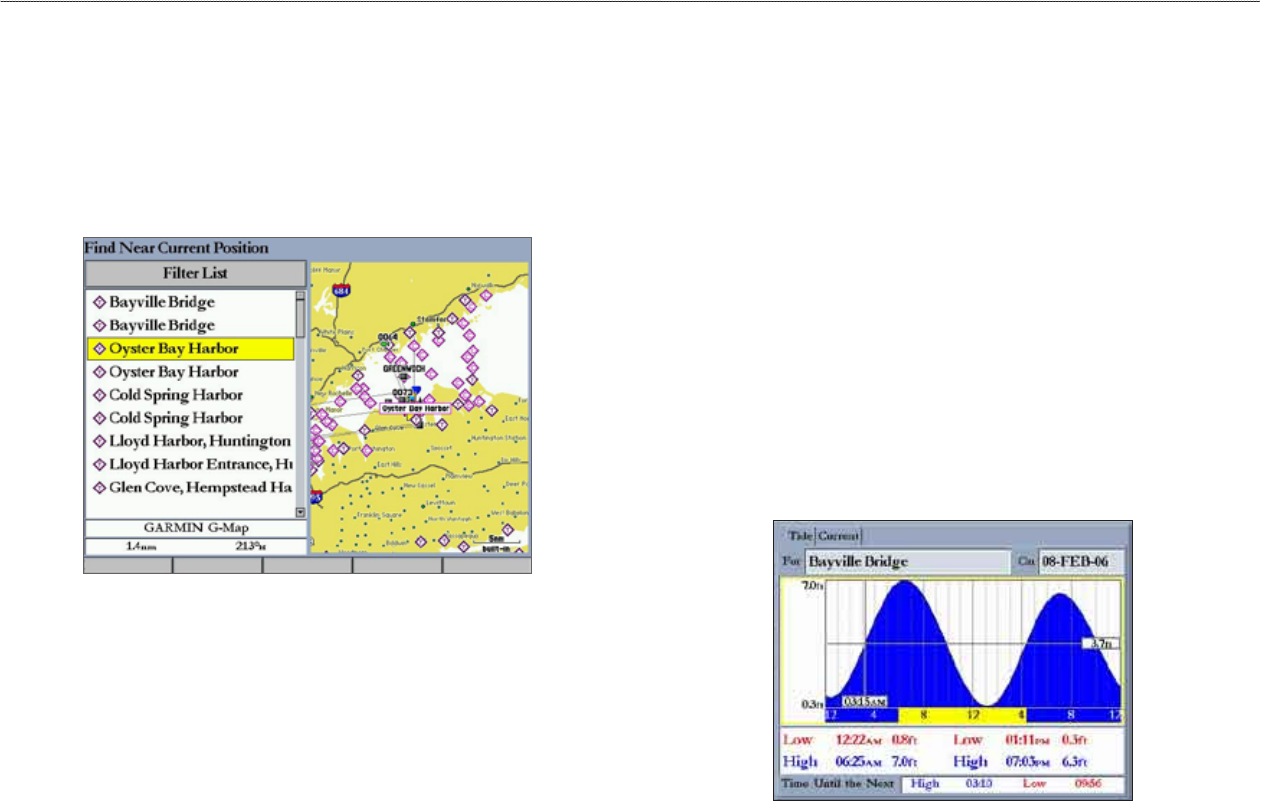The height and width of the screenshot is (801, 1261).
Task: Click the Filter List button
Action: (x=195, y=273)
